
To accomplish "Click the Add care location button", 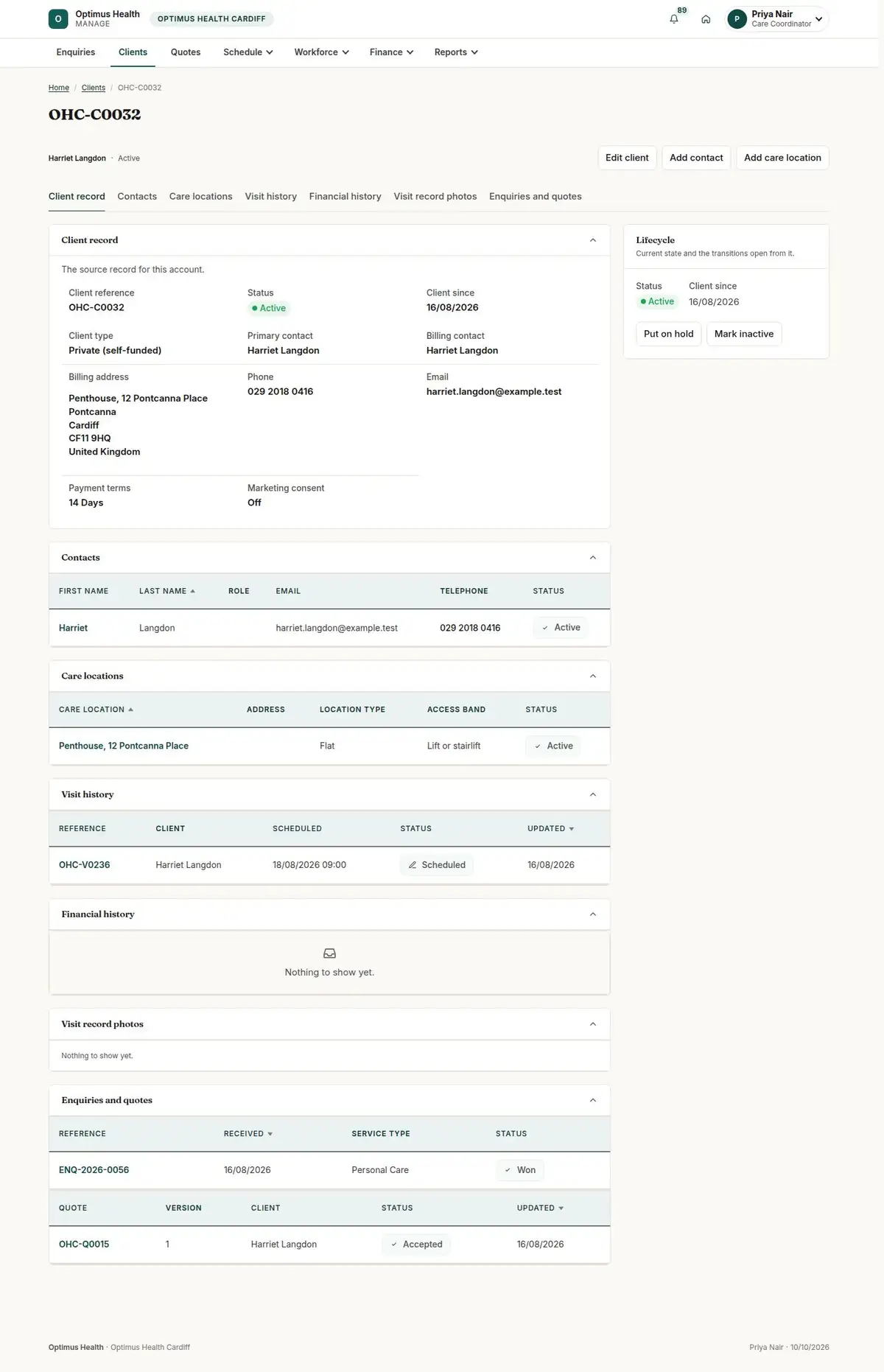I will [x=782, y=158].
